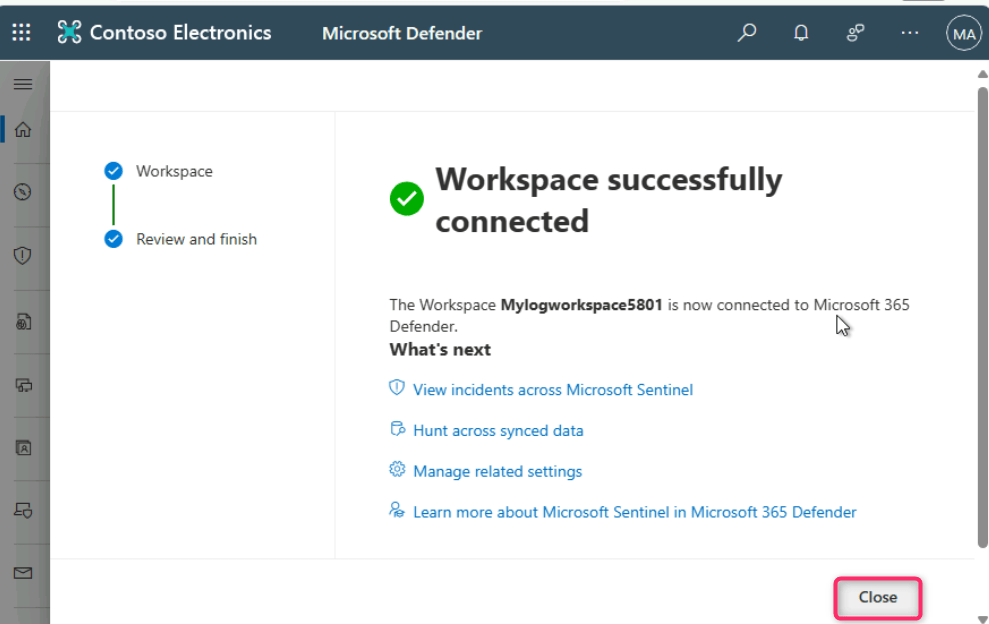Open Hunt across synced data link
The height and width of the screenshot is (624, 989).
[497, 431]
